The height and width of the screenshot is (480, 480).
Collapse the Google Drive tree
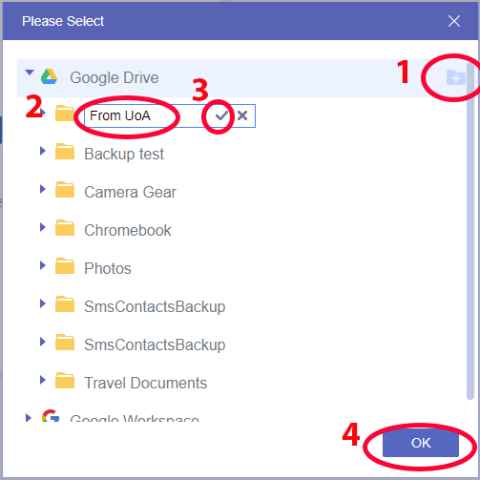coord(30,72)
